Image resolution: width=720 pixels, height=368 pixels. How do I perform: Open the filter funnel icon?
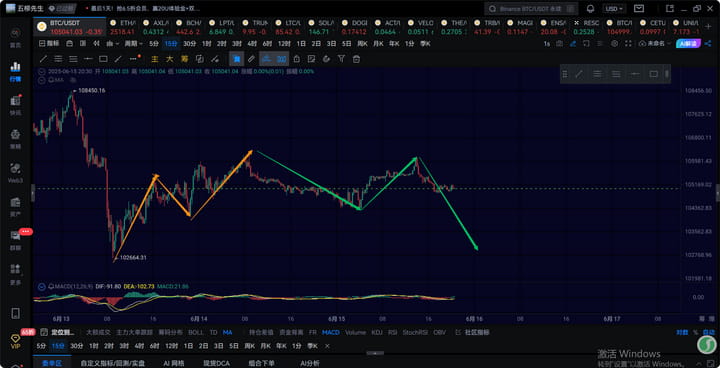pos(341,59)
